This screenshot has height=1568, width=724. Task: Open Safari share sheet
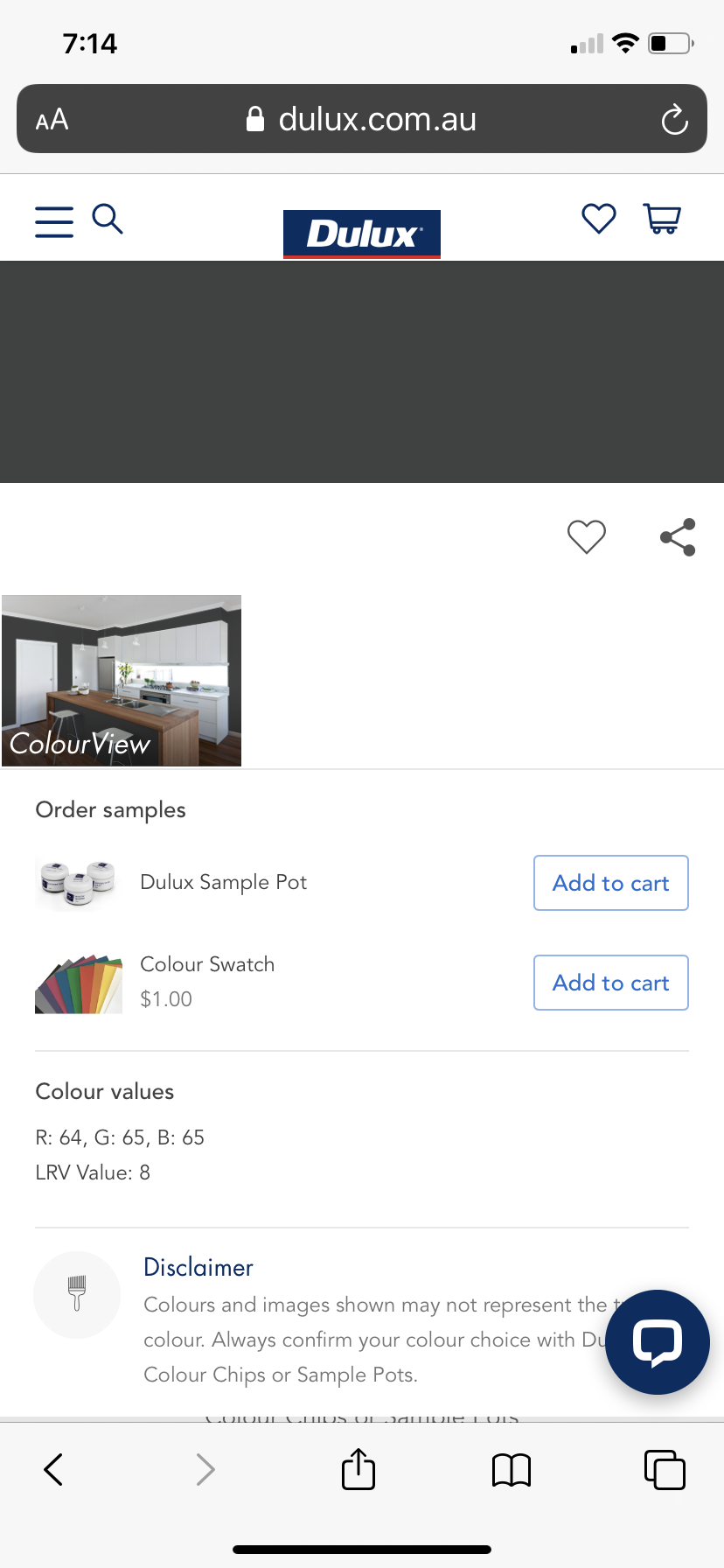(359, 1469)
